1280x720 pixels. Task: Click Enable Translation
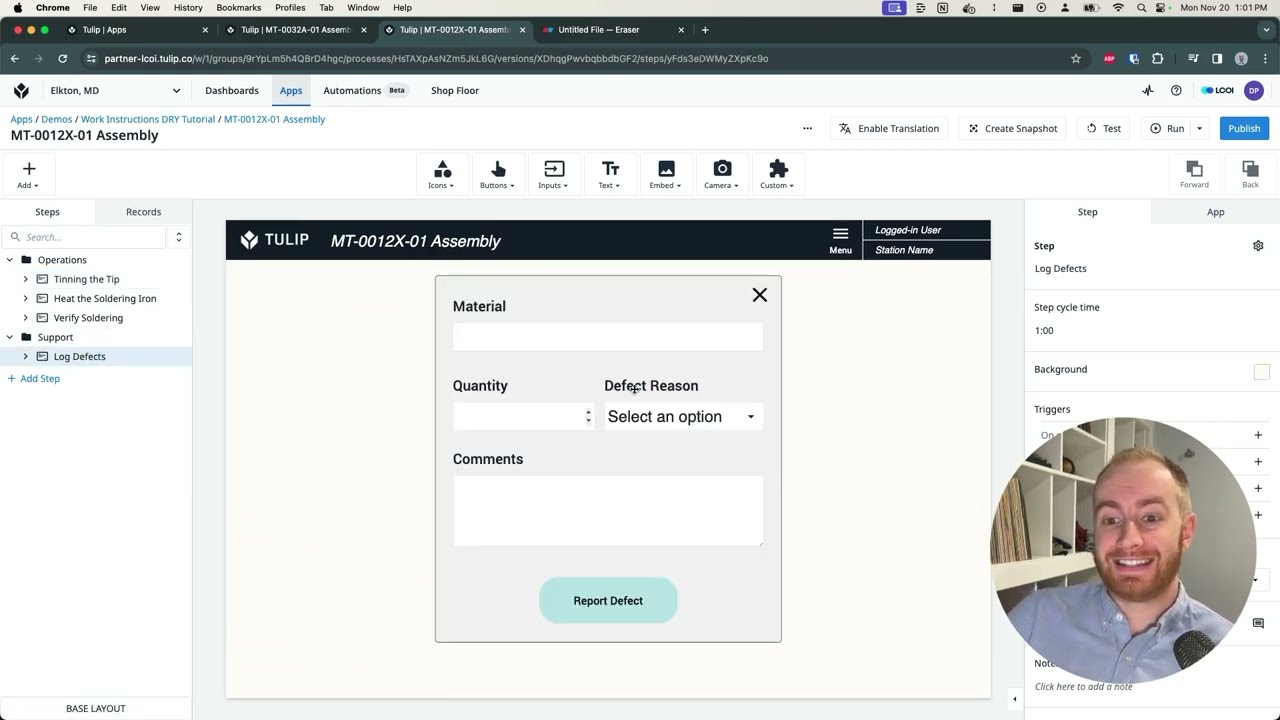[889, 128]
